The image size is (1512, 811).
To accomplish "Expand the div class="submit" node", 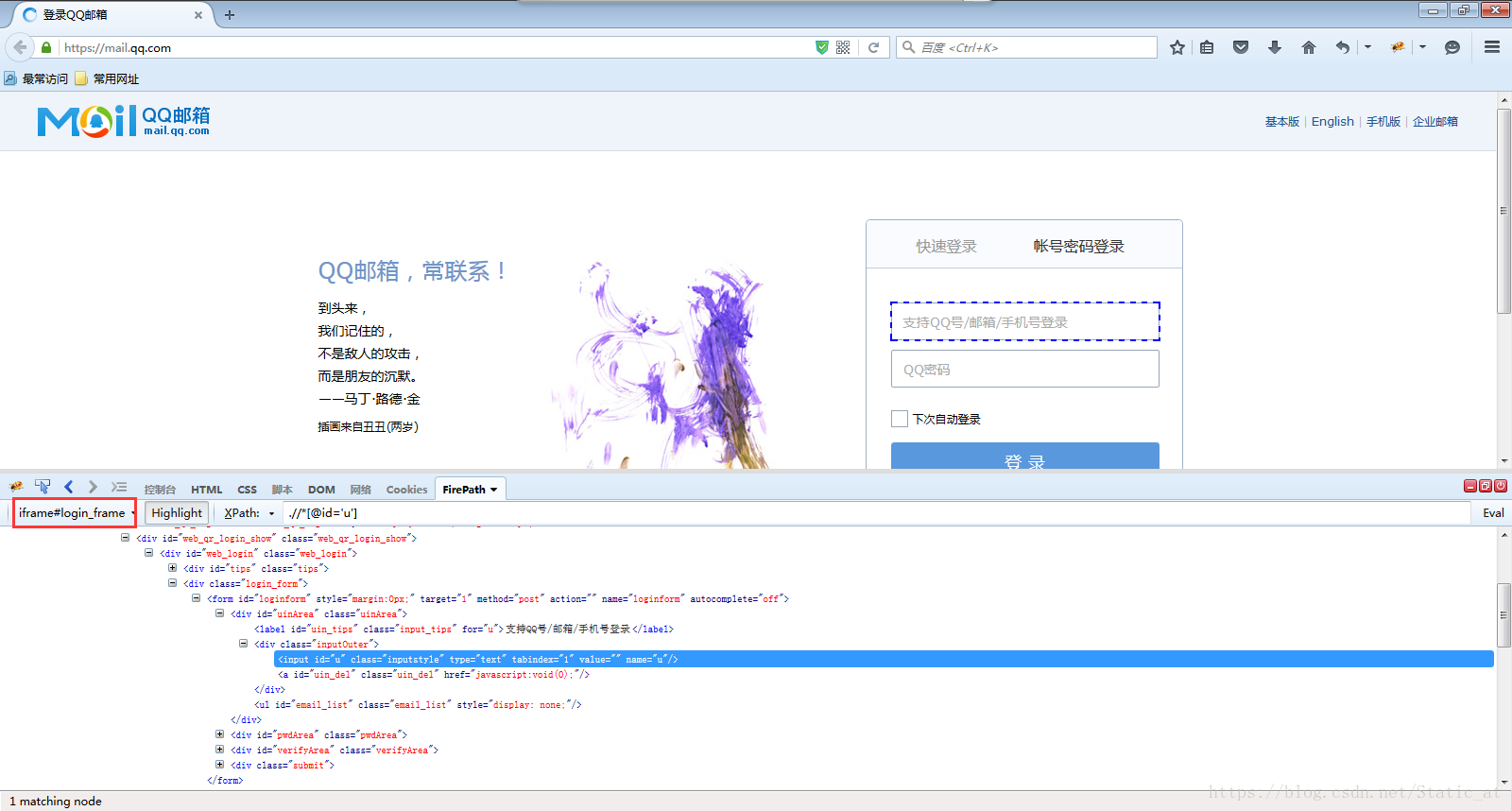I will (x=219, y=765).
